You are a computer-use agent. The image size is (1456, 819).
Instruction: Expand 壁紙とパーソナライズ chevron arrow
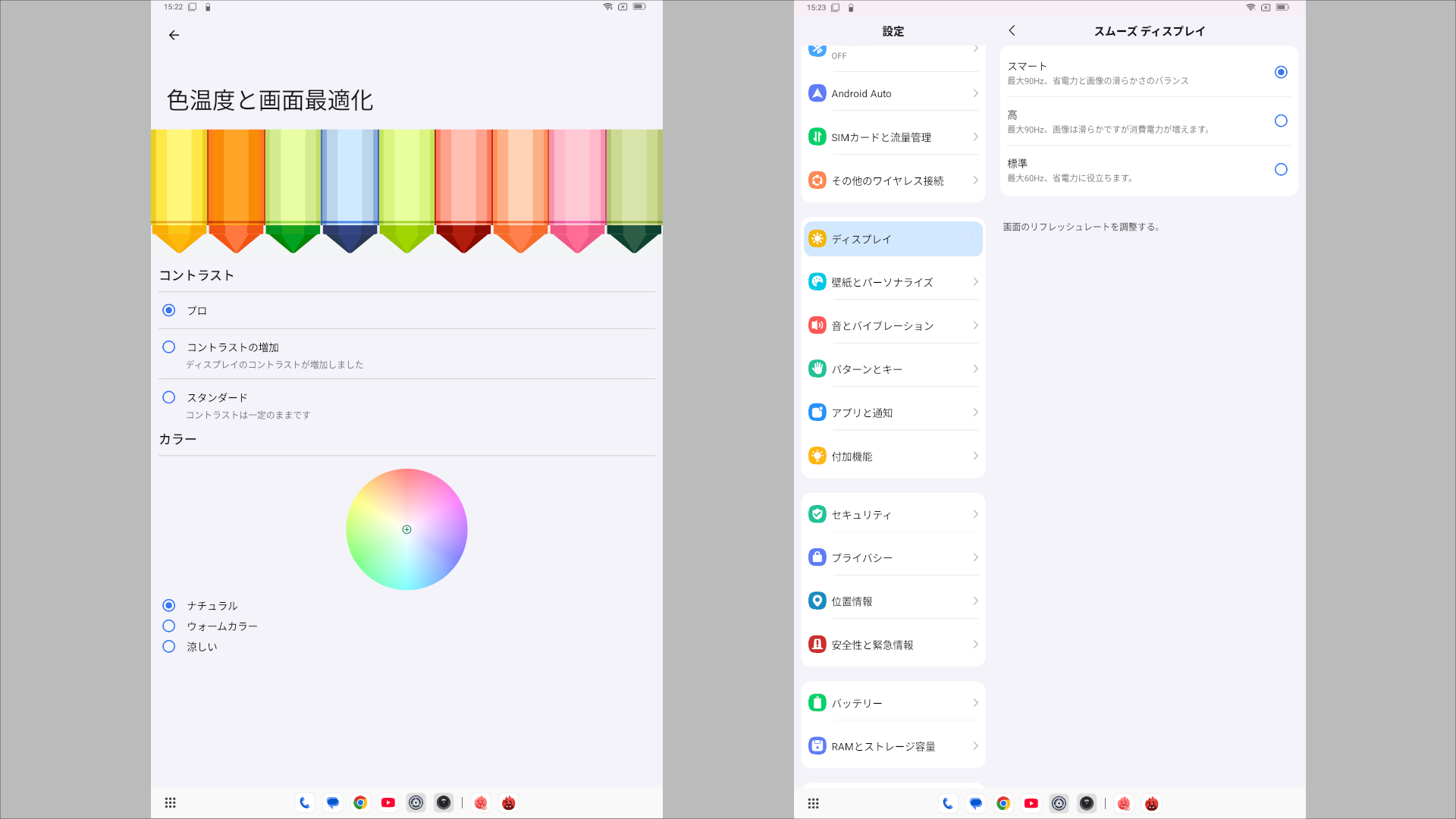pyautogui.click(x=975, y=282)
